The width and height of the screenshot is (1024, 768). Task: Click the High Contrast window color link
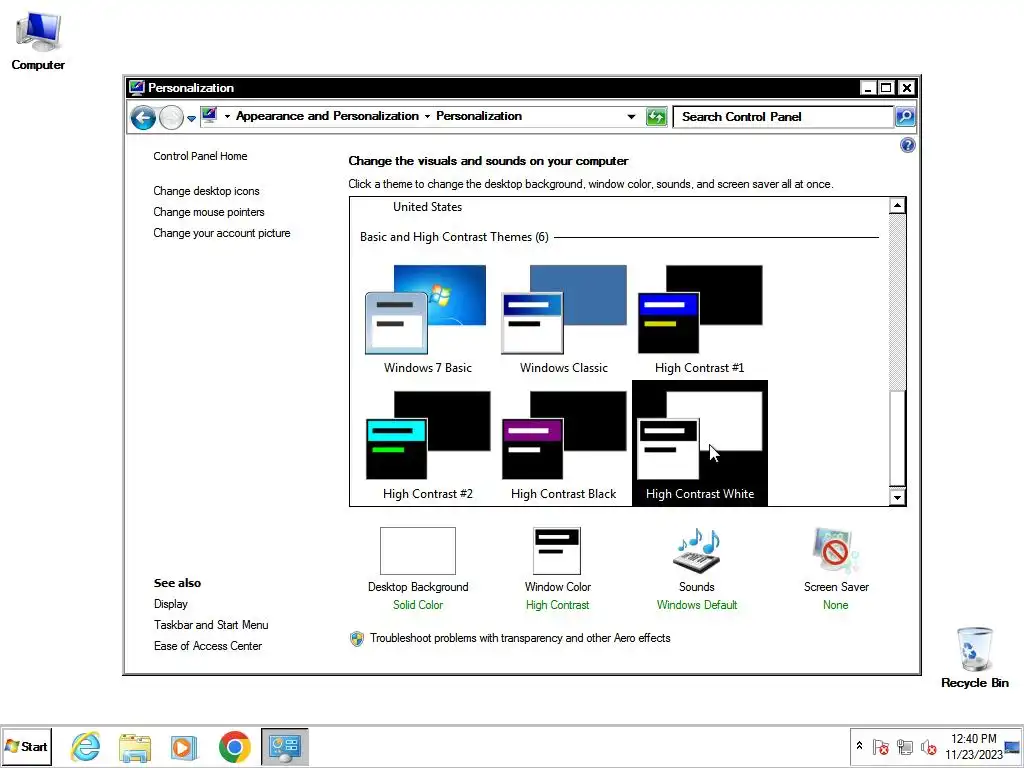pyautogui.click(x=557, y=605)
